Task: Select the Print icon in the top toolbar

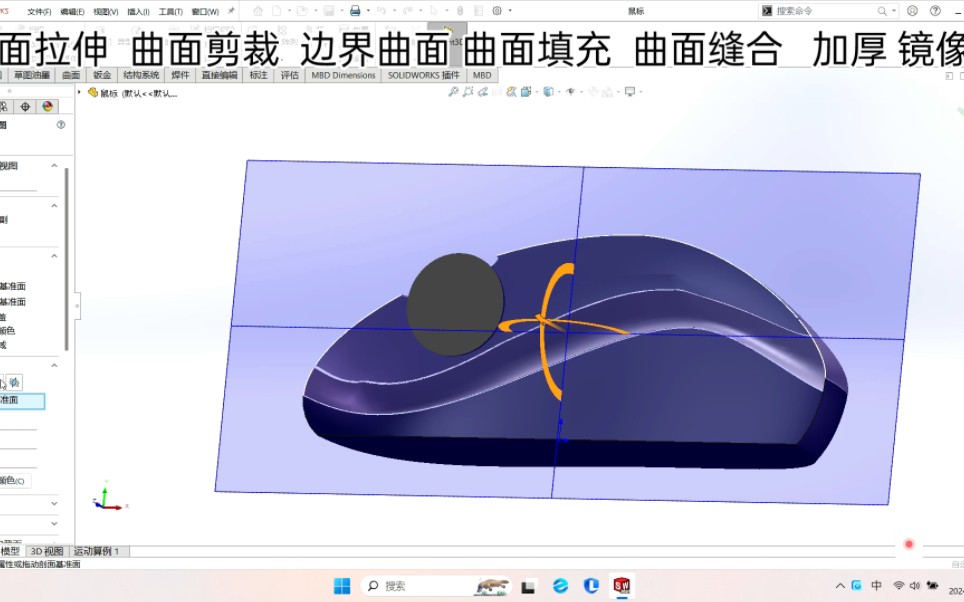Action: 354,10
